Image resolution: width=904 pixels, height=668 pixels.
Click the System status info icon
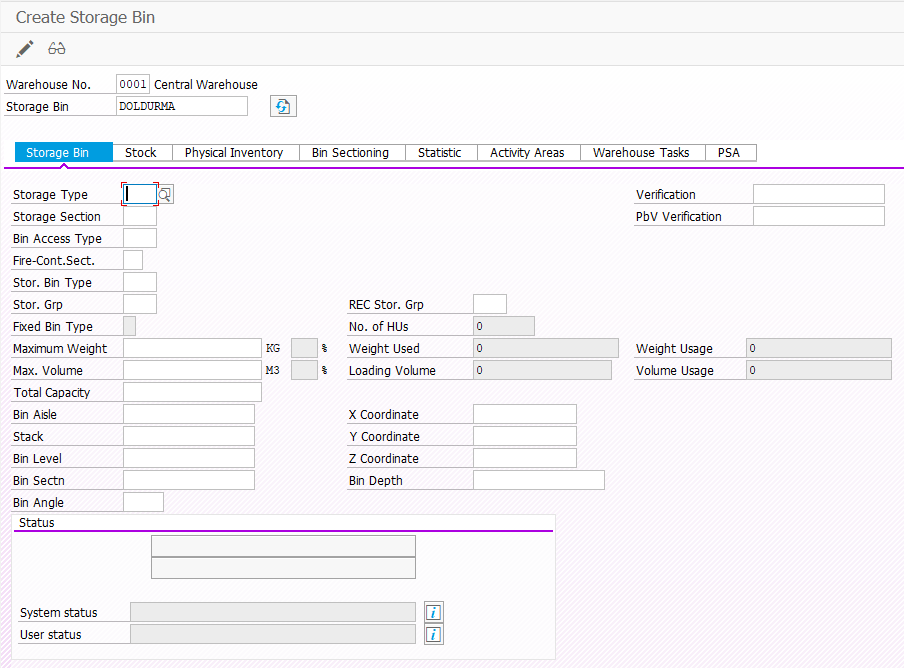pyautogui.click(x=433, y=612)
